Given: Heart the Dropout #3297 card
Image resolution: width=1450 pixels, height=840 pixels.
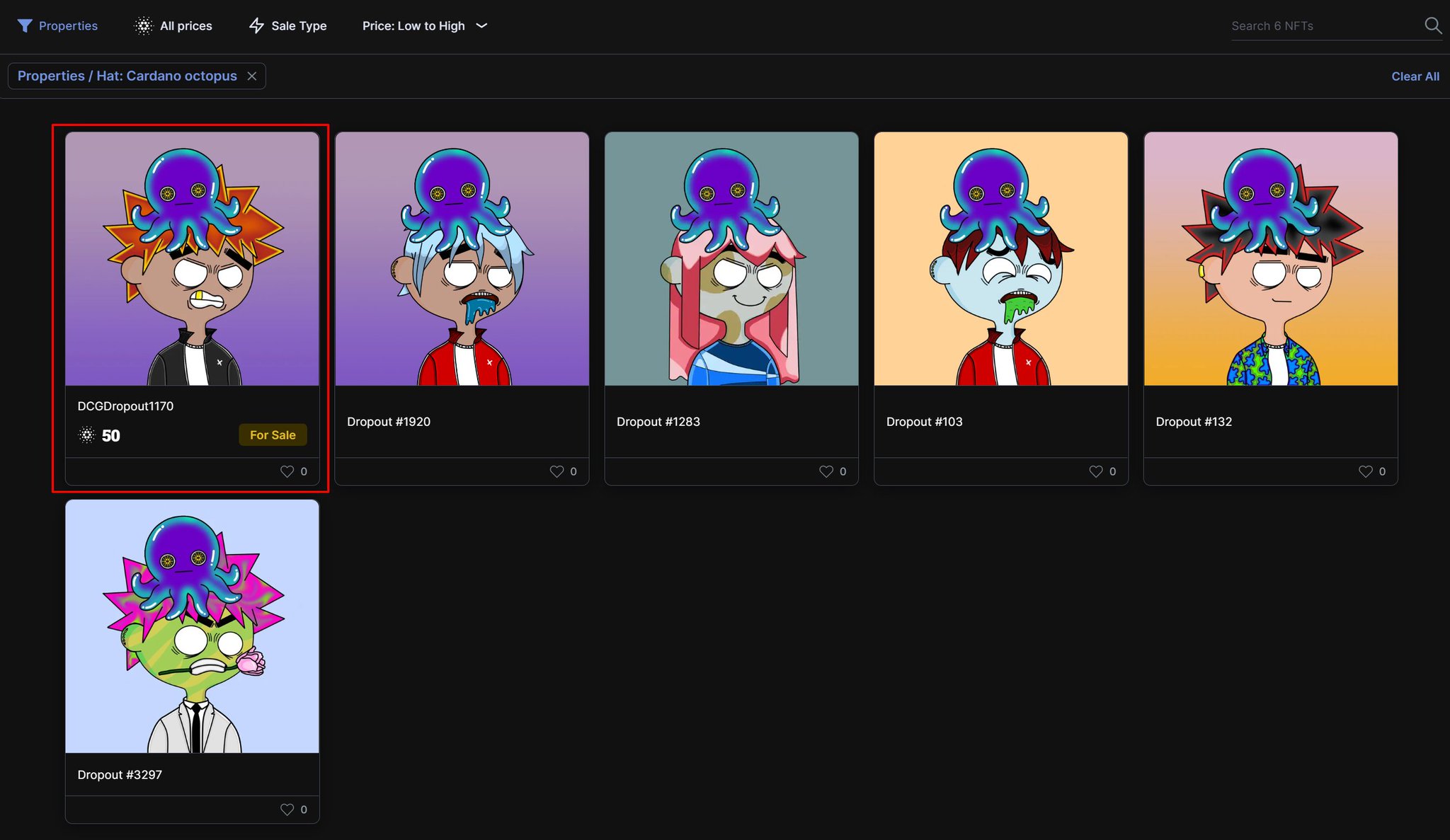Looking at the screenshot, I should [287, 810].
